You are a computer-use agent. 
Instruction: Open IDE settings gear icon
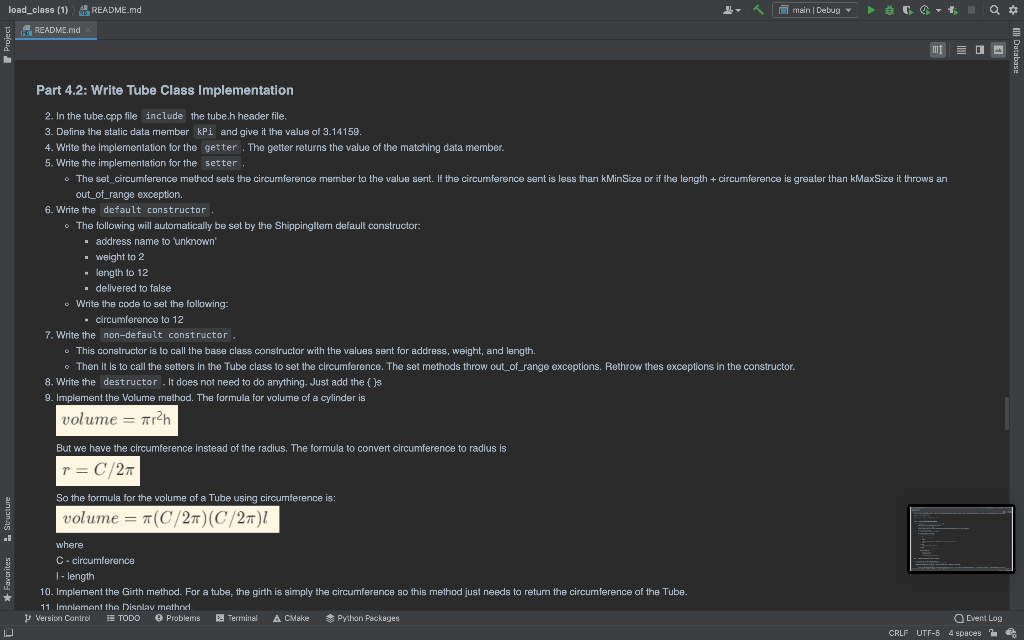[x=1013, y=10]
